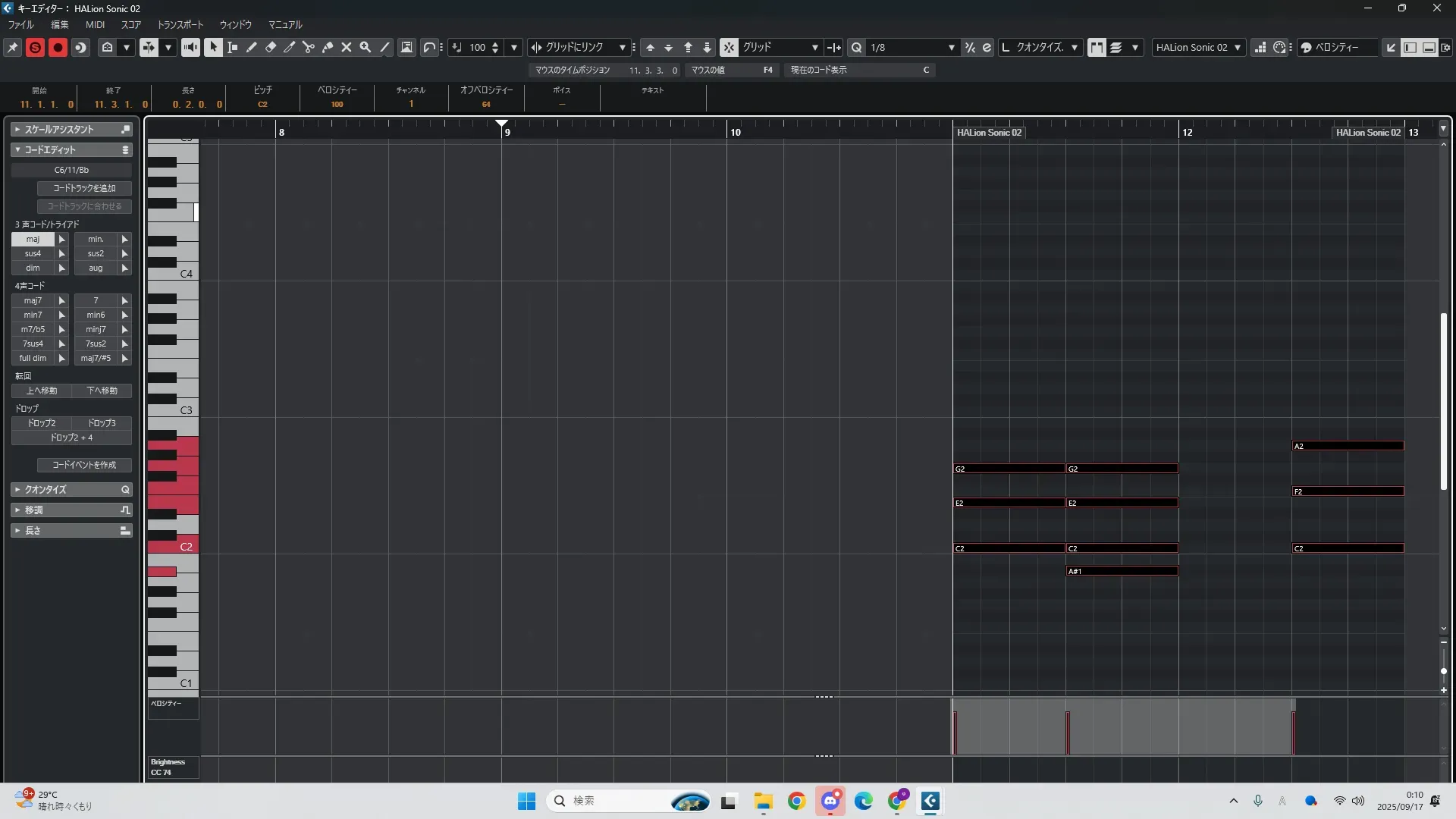Select the Glue tool
The width and height of the screenshot is (1456, 819).
pyautogui.click(x=328, y=47)
